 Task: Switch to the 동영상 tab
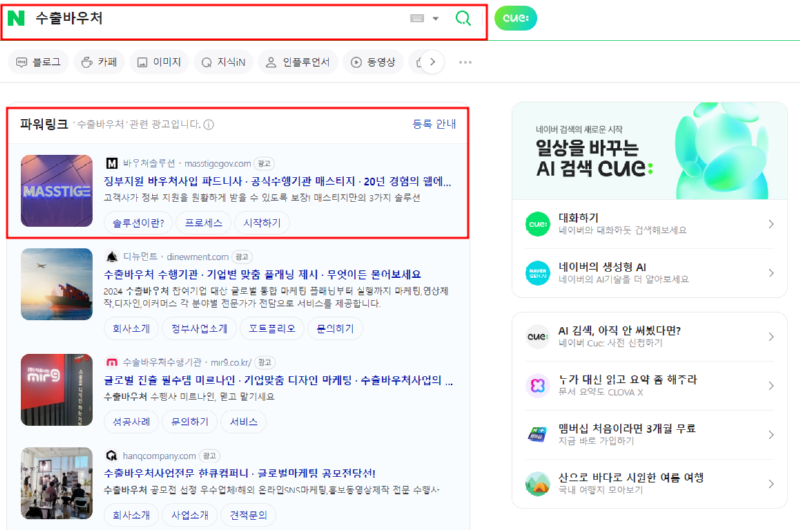click(x=373, y=62)
